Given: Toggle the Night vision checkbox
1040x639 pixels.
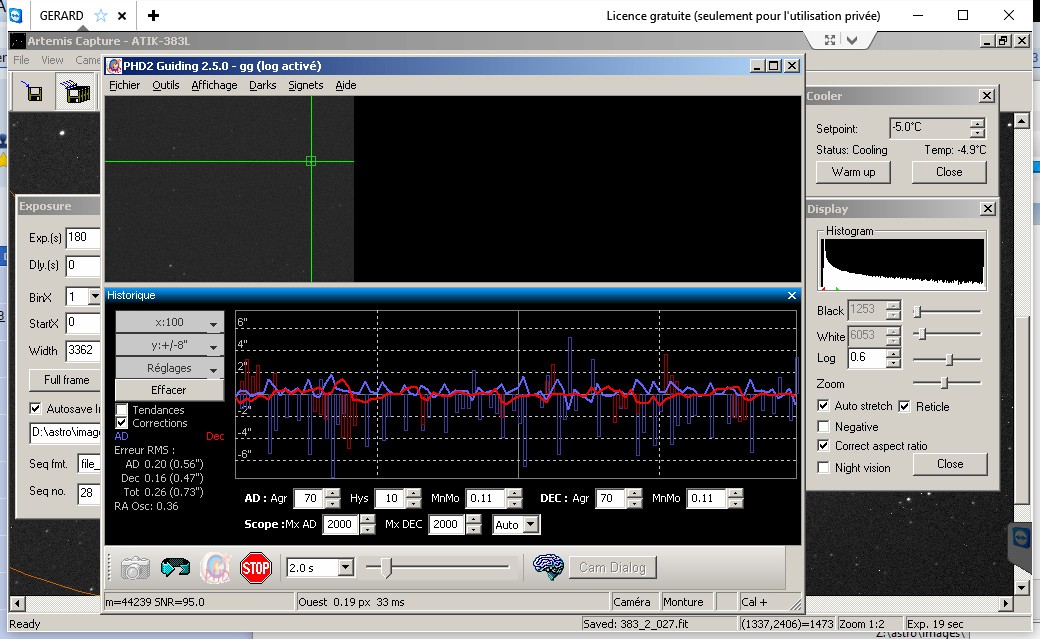Looking at the screenshot, I should 824,468.
